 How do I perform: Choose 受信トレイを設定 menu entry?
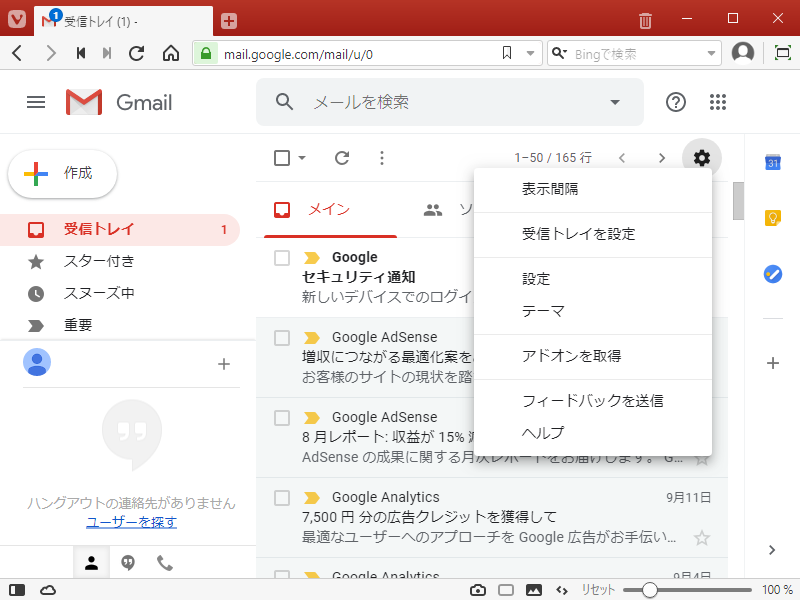pyautogui.click(x=593, y=234)
